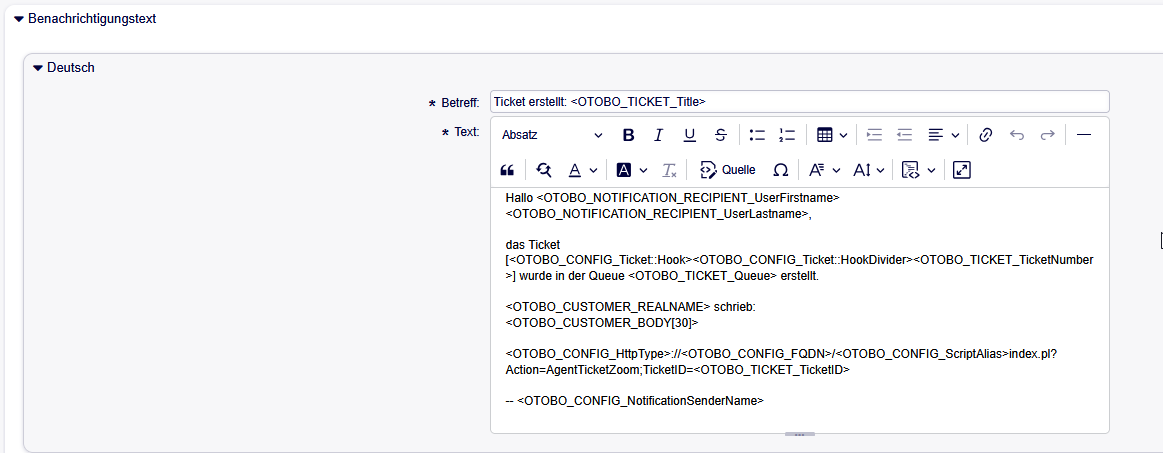1163x453 pixels.
Task: Open the text alignment dropdown
Action: coord(943,135)
